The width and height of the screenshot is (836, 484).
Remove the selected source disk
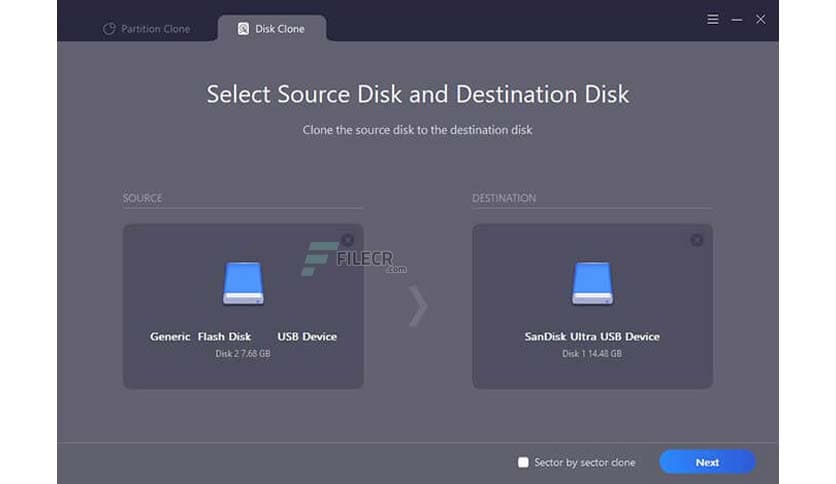[347, 240]
